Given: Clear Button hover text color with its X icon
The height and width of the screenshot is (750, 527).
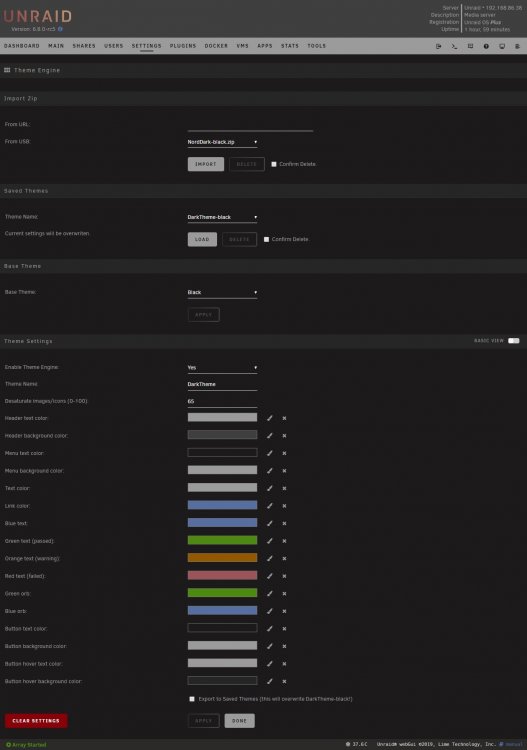Looking at the screenshot, I should pyautogui.click(x=284, y=664).
